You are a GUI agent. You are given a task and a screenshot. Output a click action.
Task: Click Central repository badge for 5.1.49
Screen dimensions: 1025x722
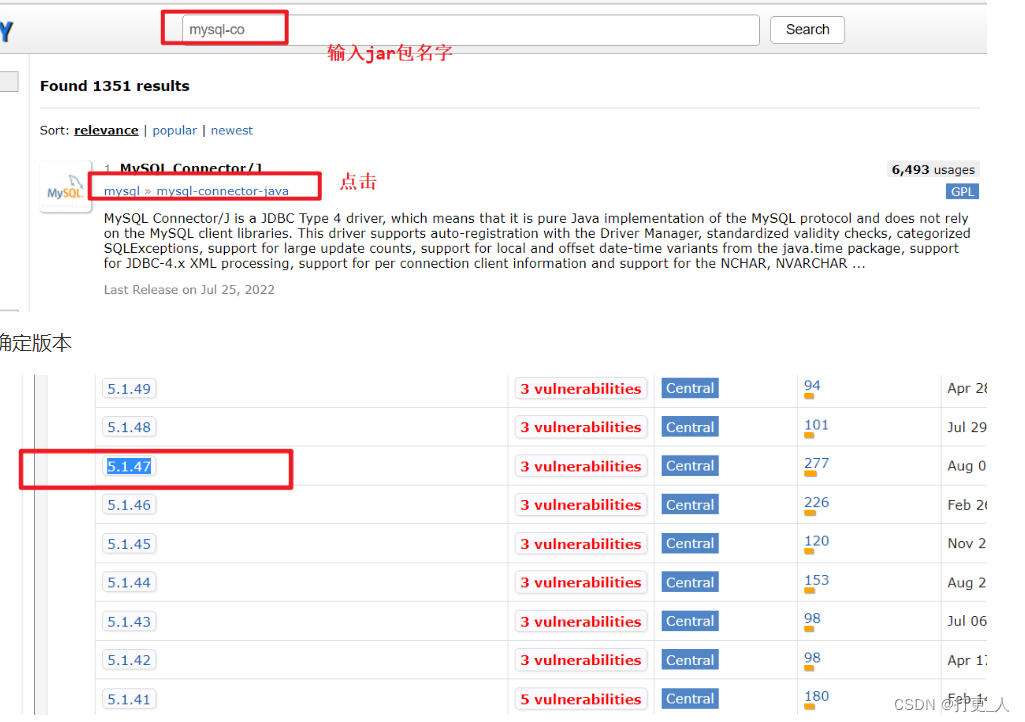(x=690, y=388)
